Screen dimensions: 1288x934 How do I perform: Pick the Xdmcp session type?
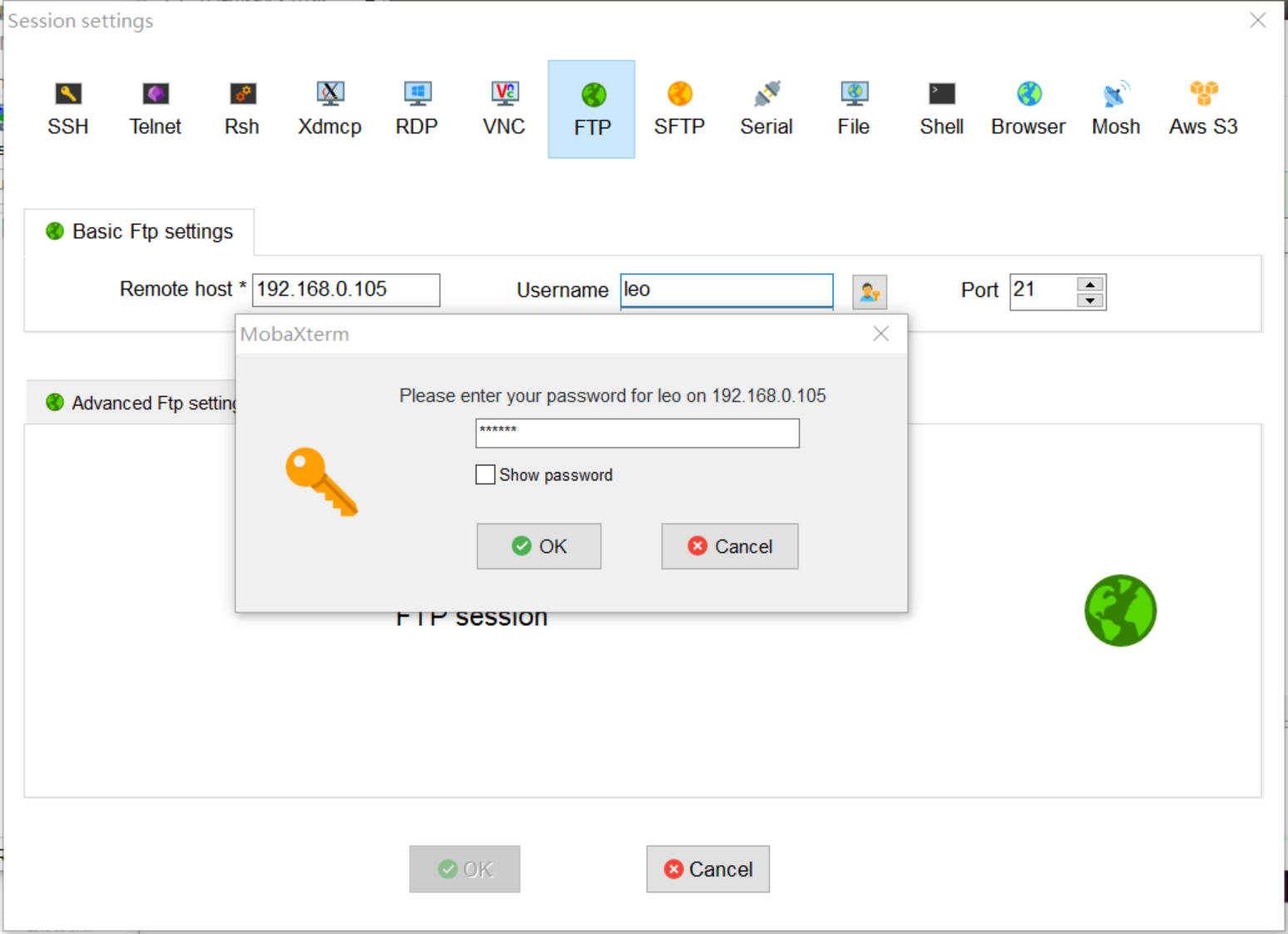[x=329, y=109]
